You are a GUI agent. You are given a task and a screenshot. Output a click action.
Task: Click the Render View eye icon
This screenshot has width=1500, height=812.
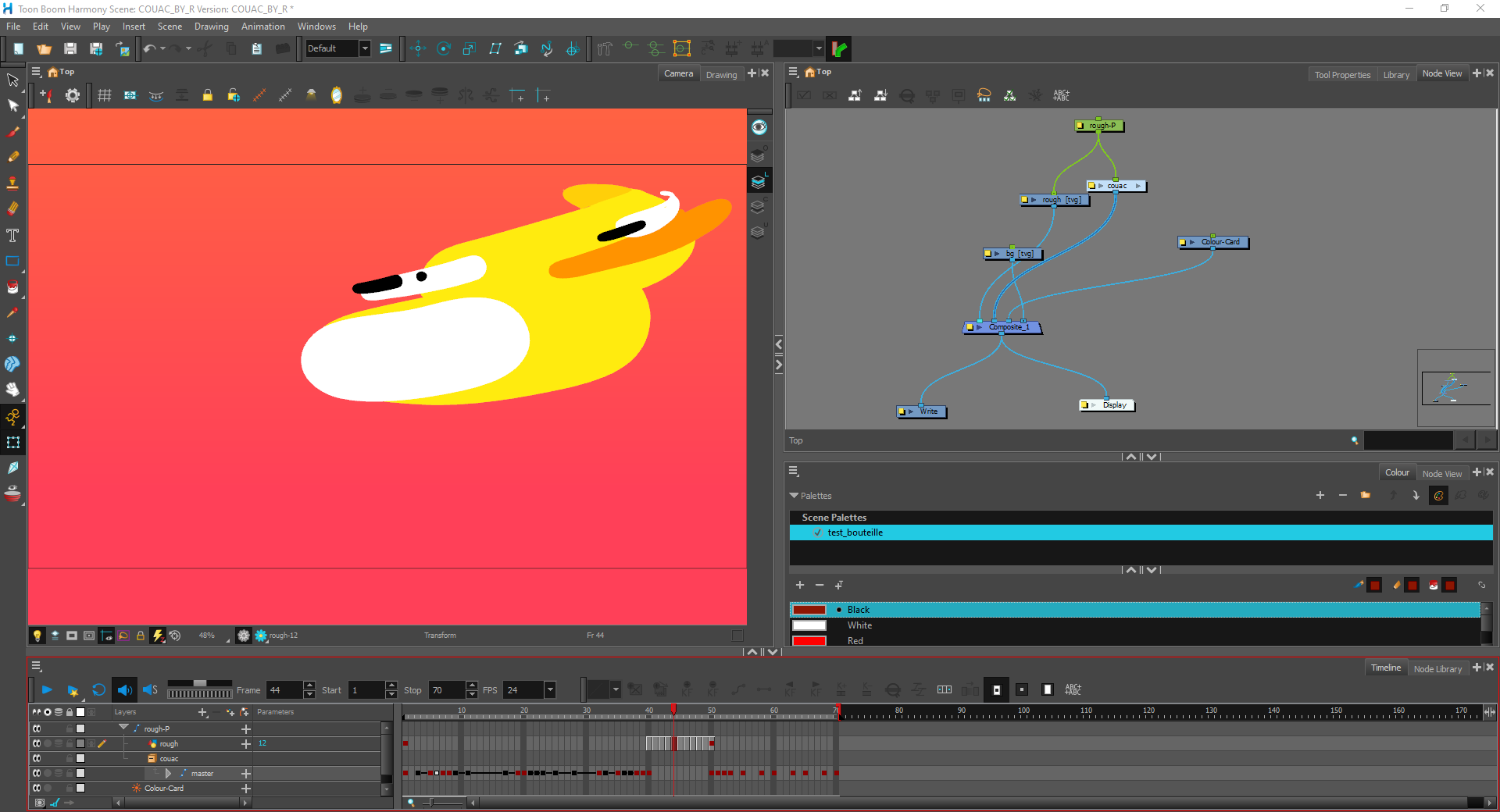(759, 126)
